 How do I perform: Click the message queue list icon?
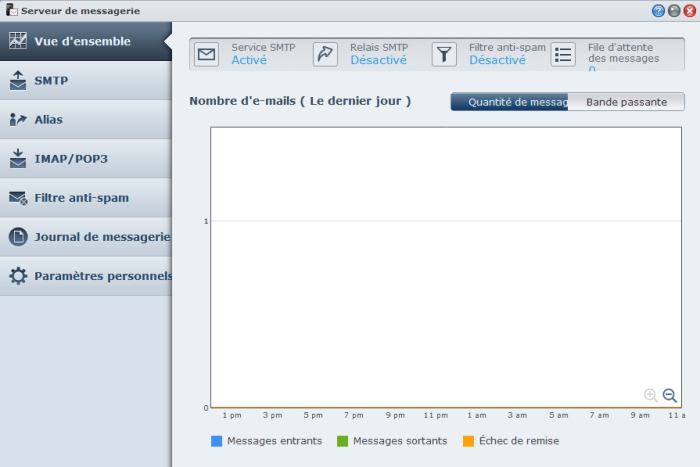(564, 54)
